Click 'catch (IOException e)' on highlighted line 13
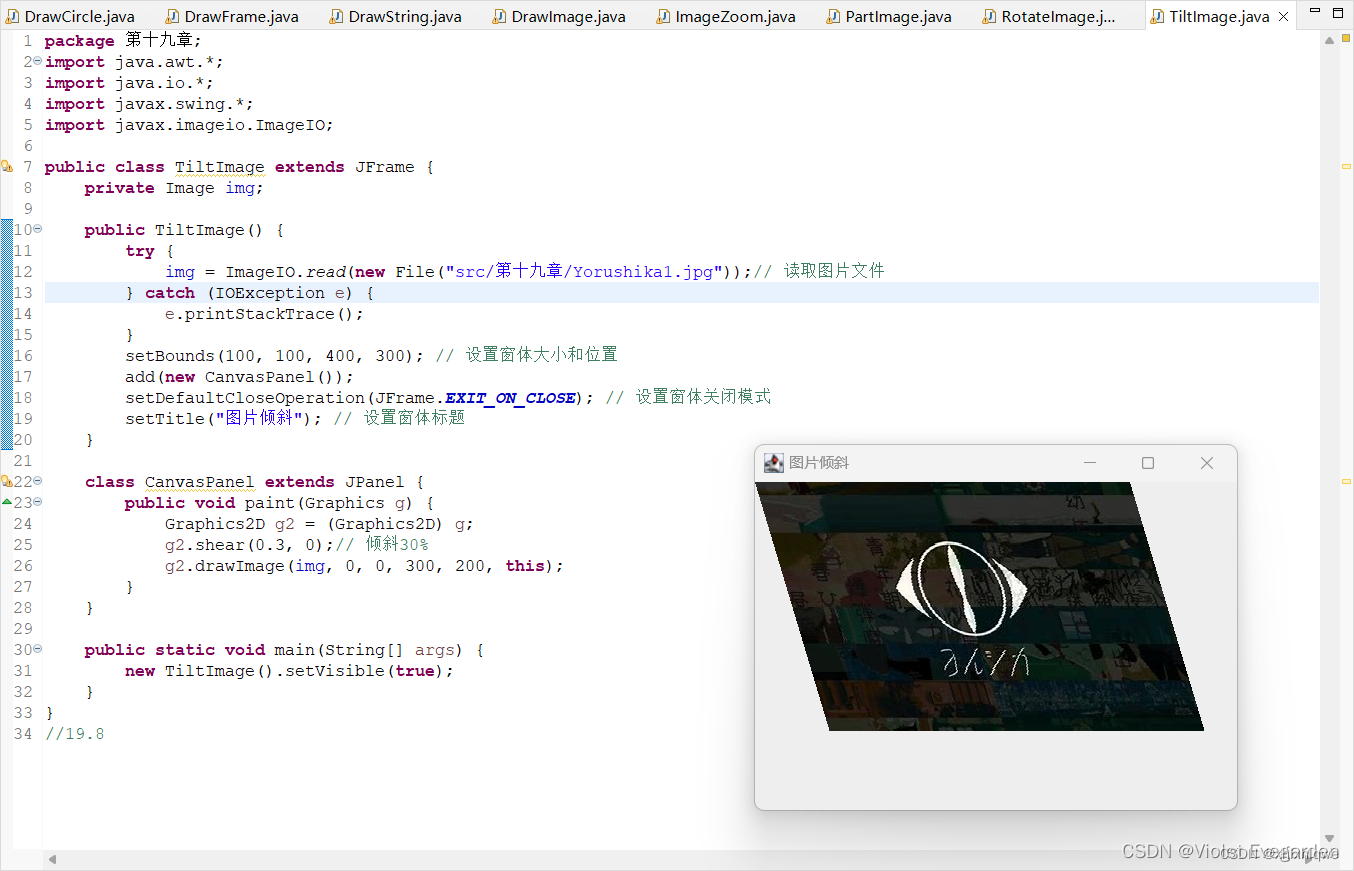 pyautogui.click(x=260, y=293)
